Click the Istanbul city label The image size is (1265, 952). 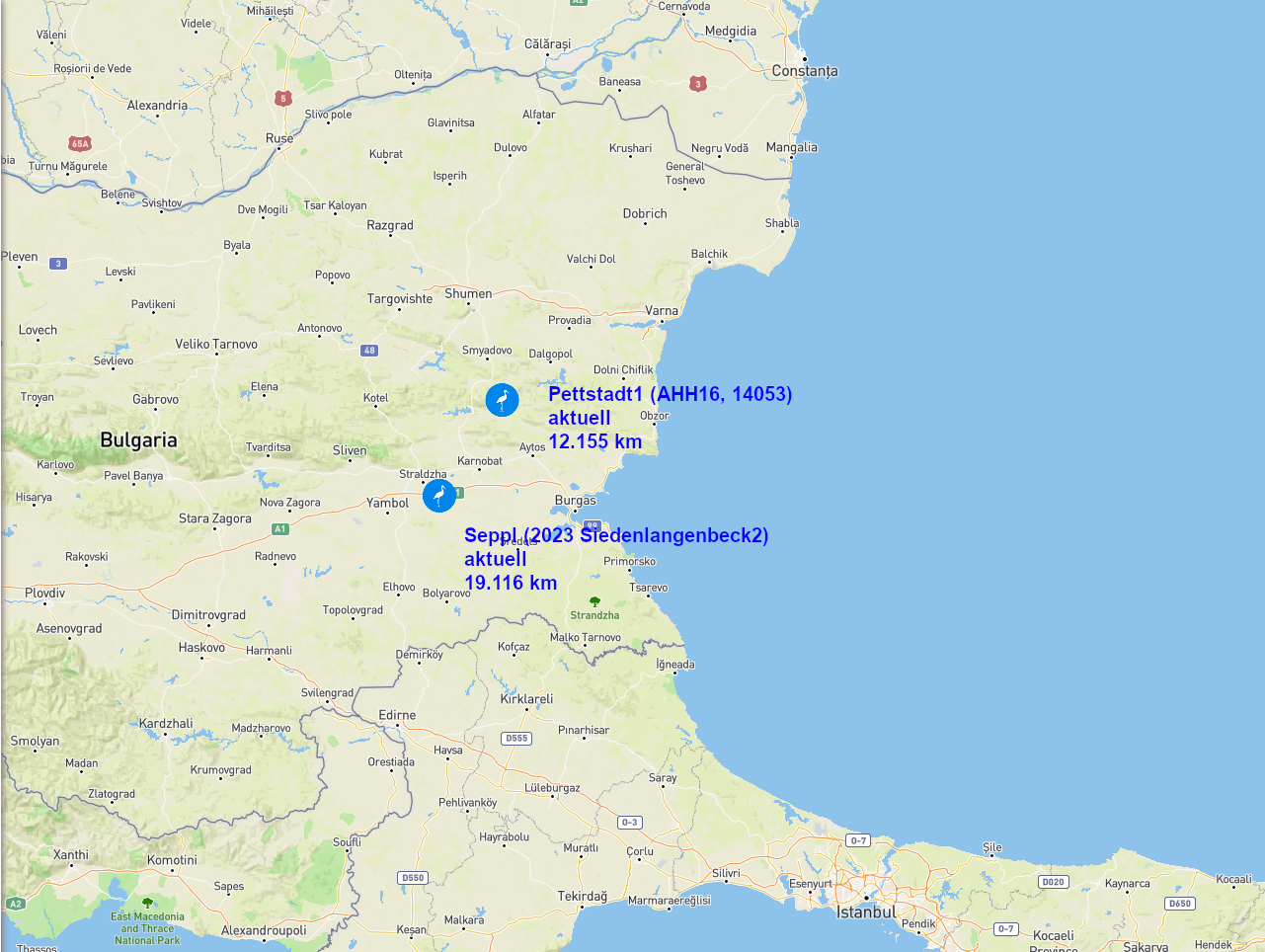pyautogui.click(x=867, y=912)
